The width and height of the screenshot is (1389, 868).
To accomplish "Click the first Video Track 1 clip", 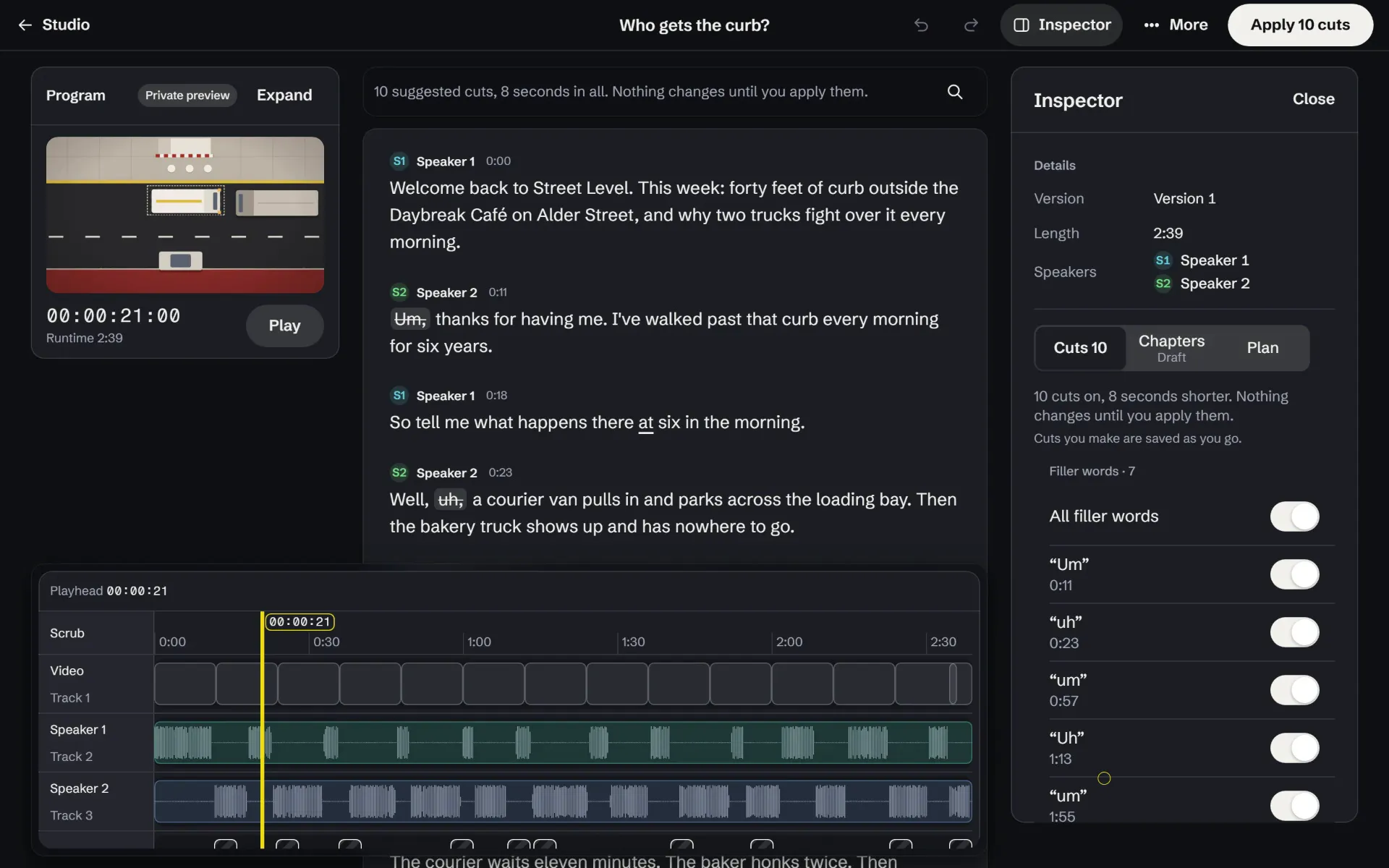I will click(185, 684).
